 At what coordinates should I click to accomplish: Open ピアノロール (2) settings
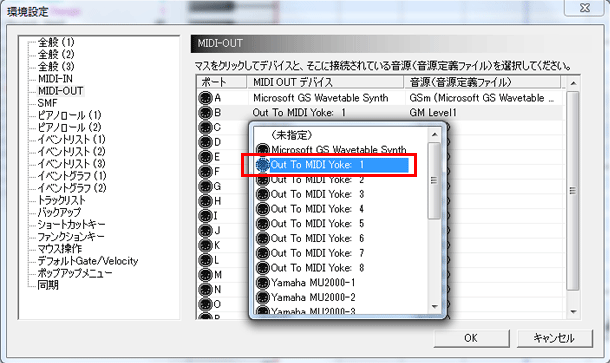69,127
